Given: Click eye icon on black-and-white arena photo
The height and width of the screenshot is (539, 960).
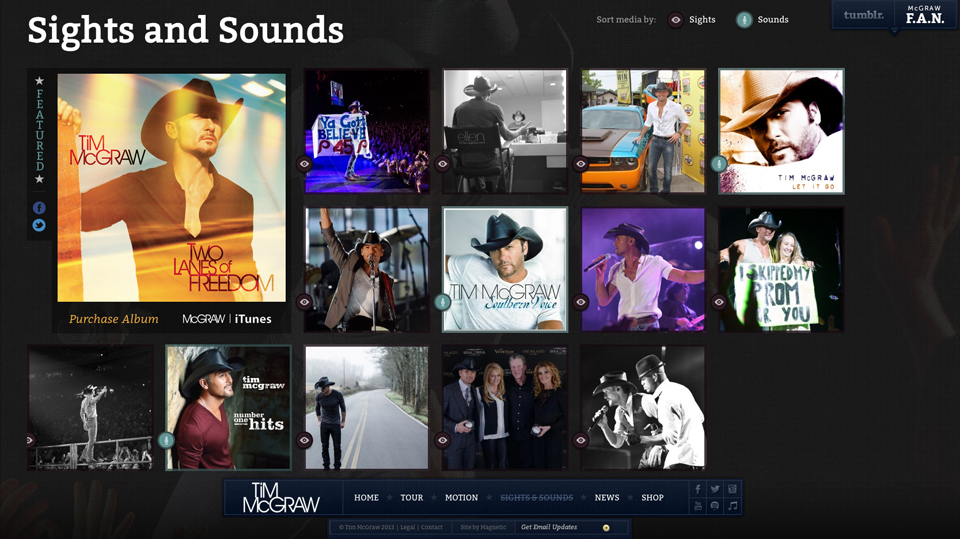Looking at the screenshot, I should pos(31,440).
